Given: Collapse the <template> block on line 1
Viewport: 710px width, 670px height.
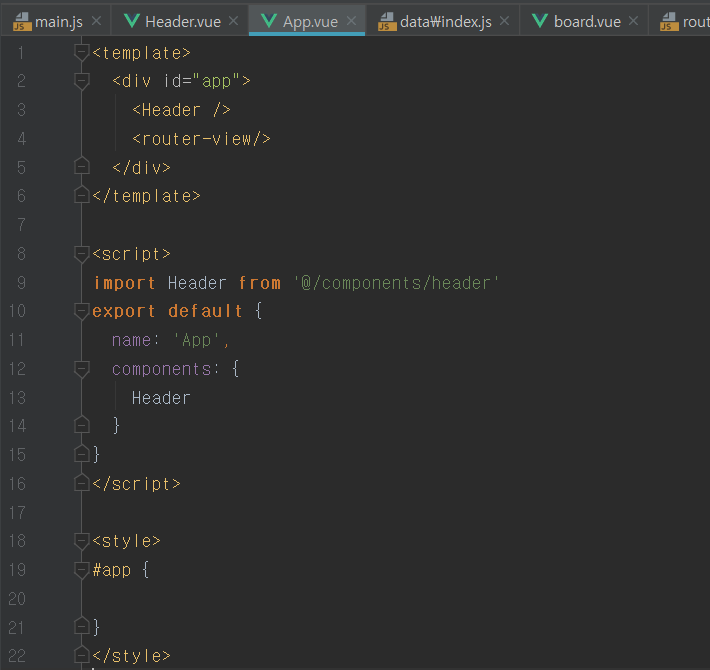Looking at the screenshot, I should tap(82, 53).
